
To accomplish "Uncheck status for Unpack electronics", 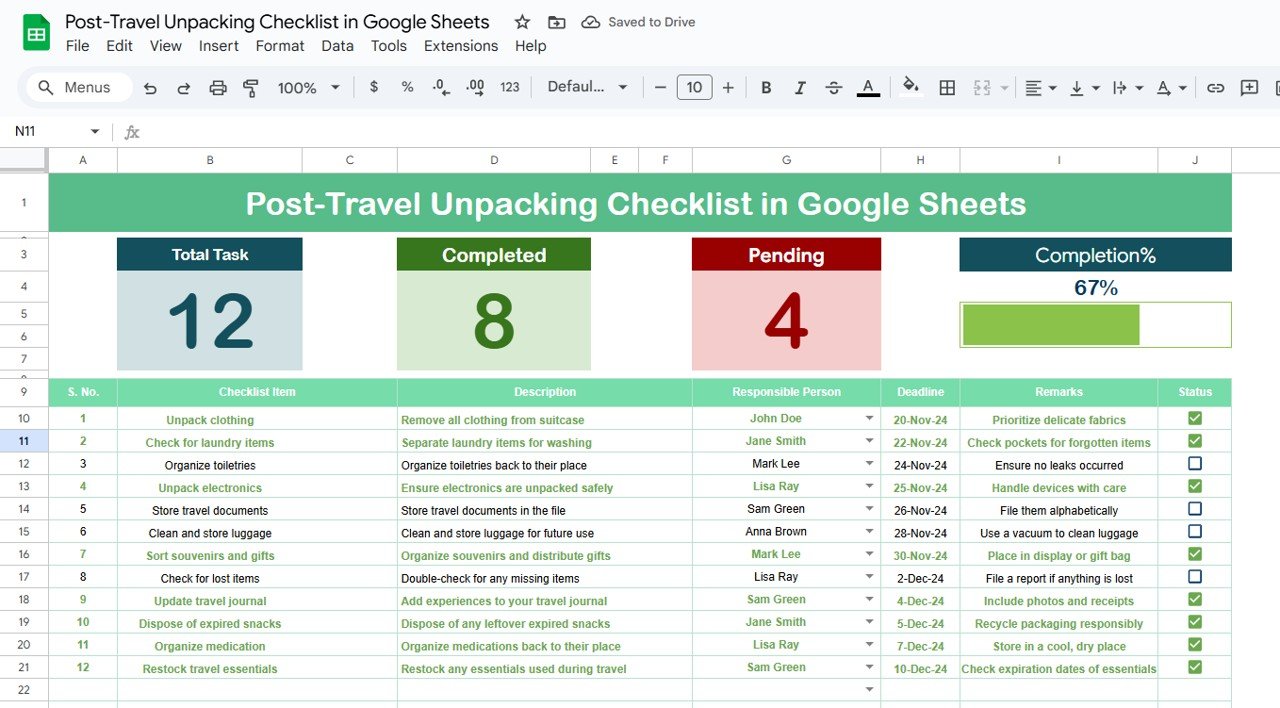I will click(1194, 486).
